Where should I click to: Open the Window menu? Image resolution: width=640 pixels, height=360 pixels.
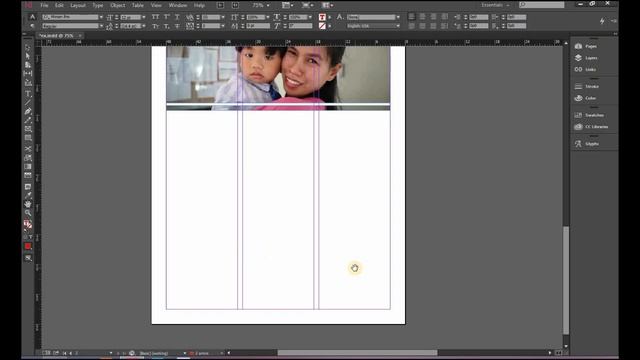178,5
